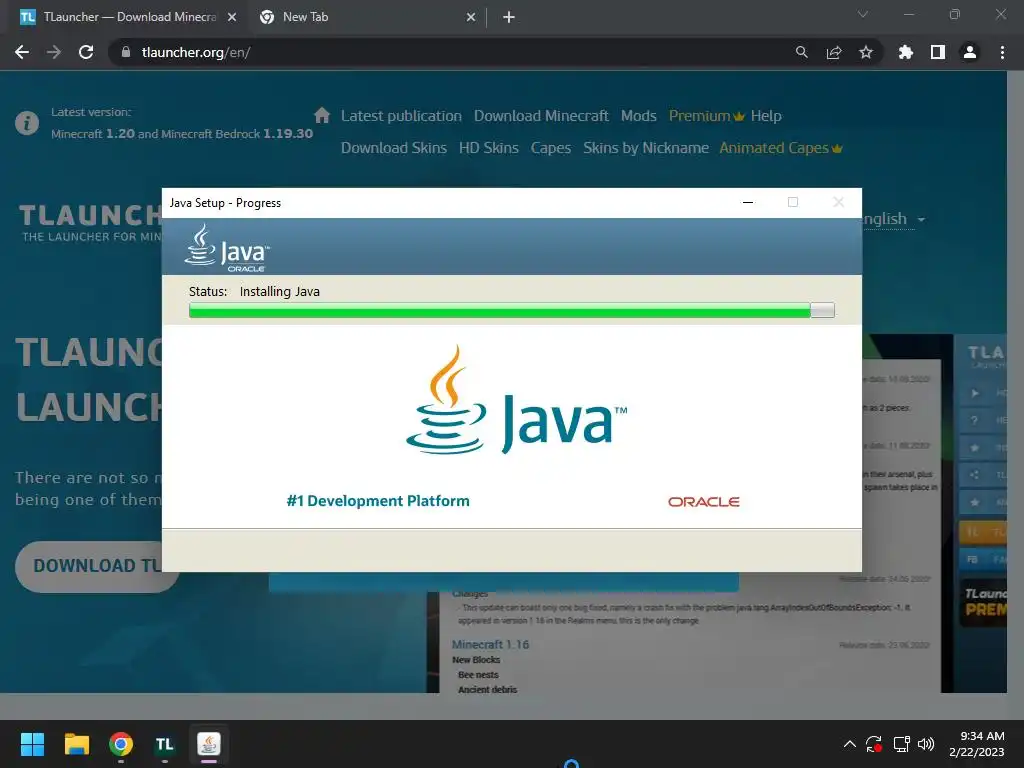Click the DOWNLOAD TL button on the page
The width and height of the screenshot is (1024, 768).
coord(90,566)
